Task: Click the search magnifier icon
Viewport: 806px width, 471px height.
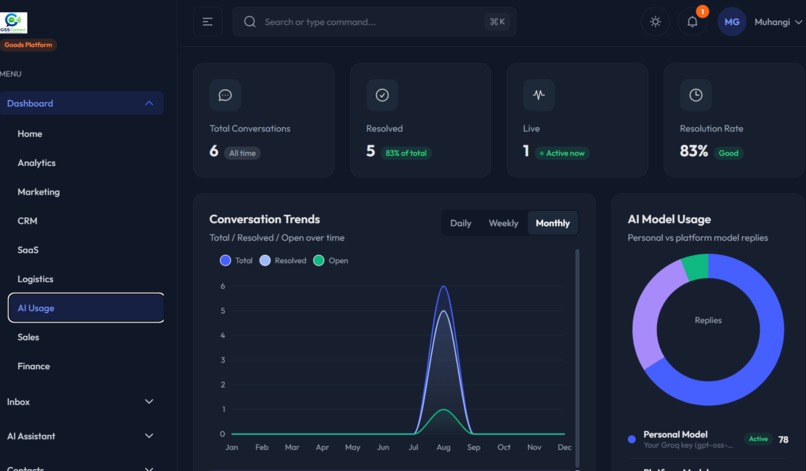Action: [250, 22]
